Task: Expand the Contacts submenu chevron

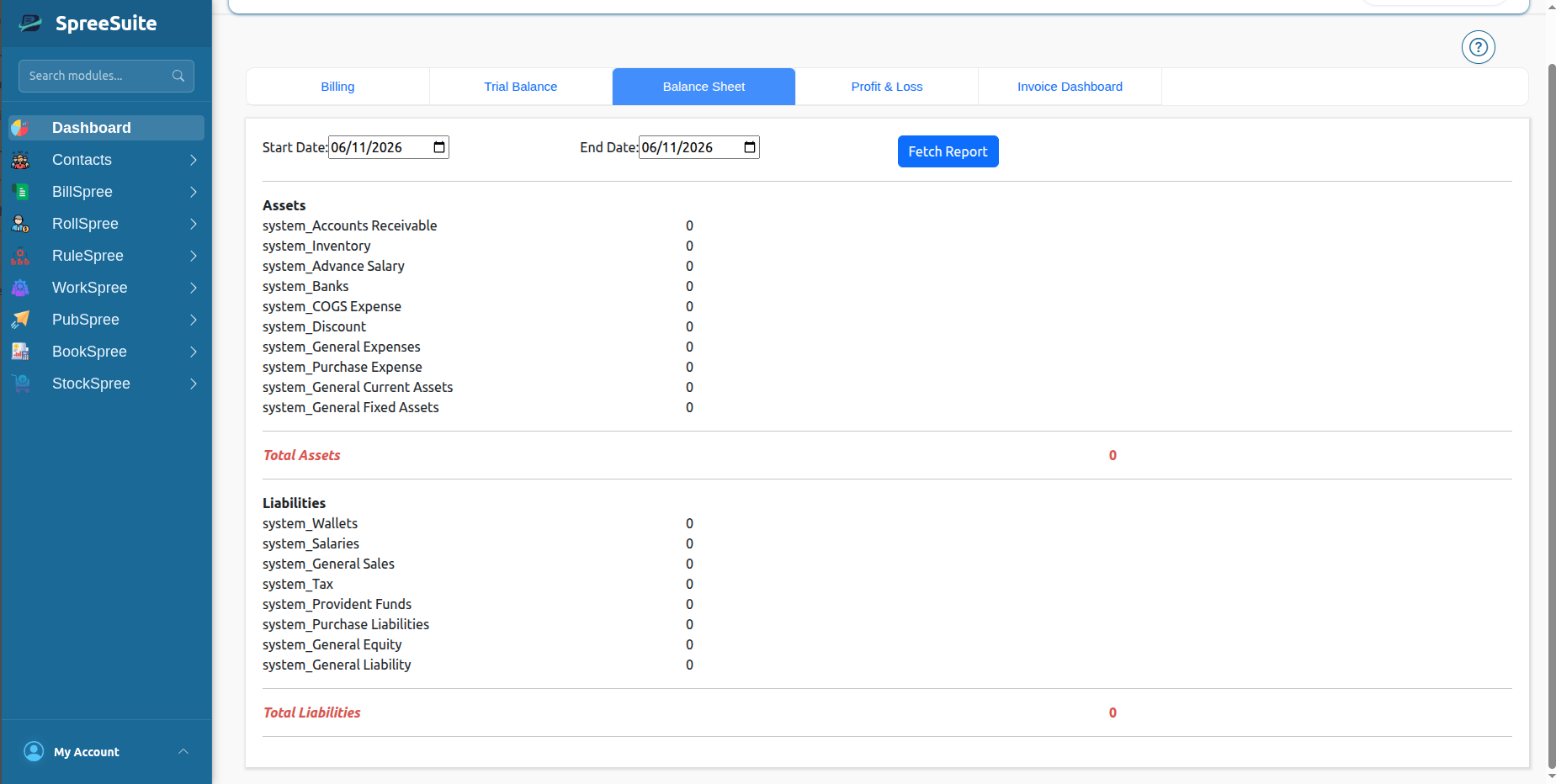Action: tap(194, 160)
